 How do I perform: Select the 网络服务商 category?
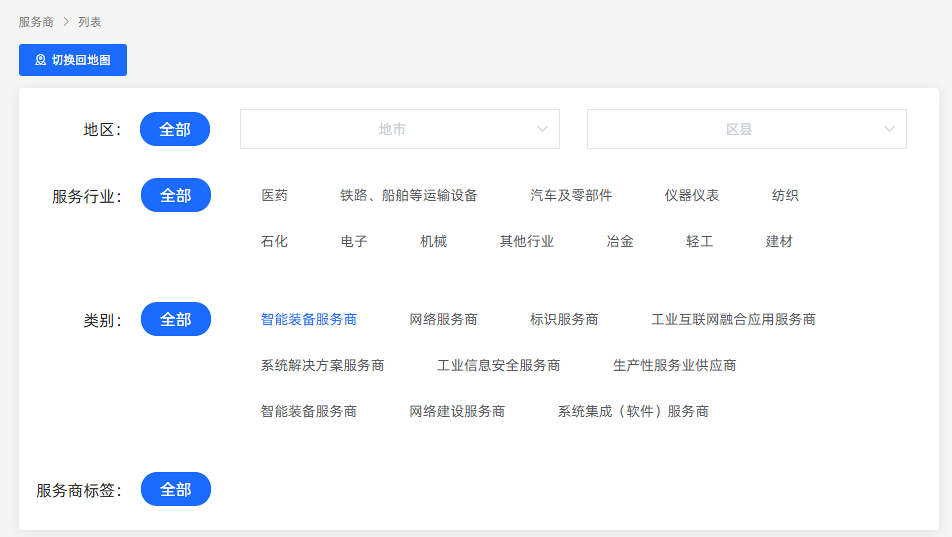443,319
